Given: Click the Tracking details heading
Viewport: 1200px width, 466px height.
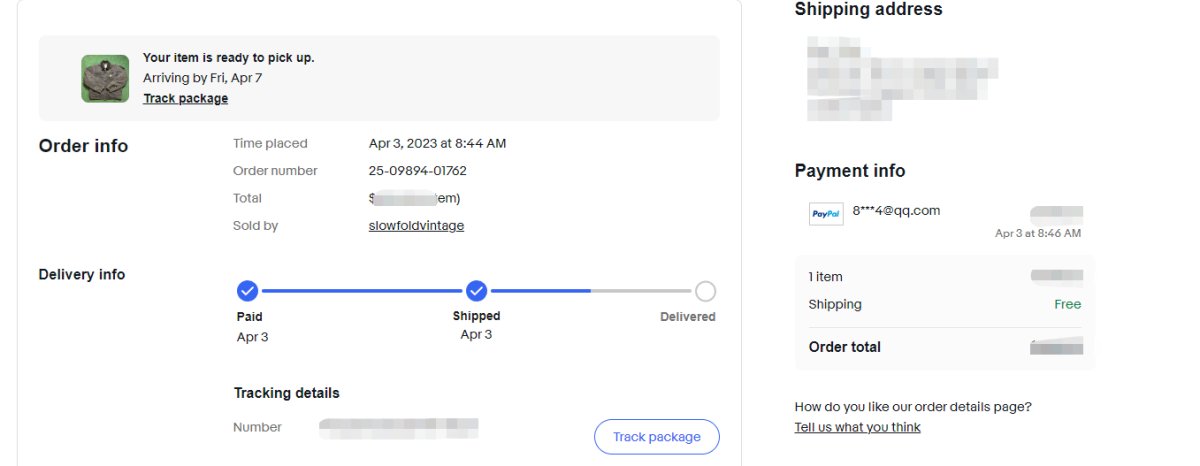Looking at the screenshot, I should click(x=286, y=393).
